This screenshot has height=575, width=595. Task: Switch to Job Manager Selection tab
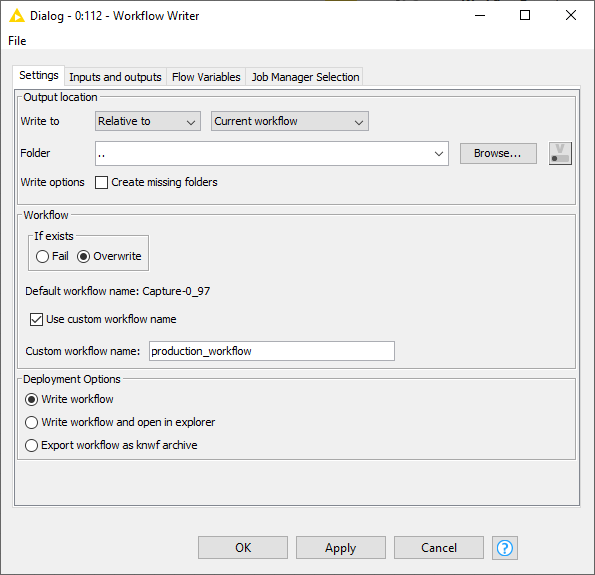click(x=305, y=77)
